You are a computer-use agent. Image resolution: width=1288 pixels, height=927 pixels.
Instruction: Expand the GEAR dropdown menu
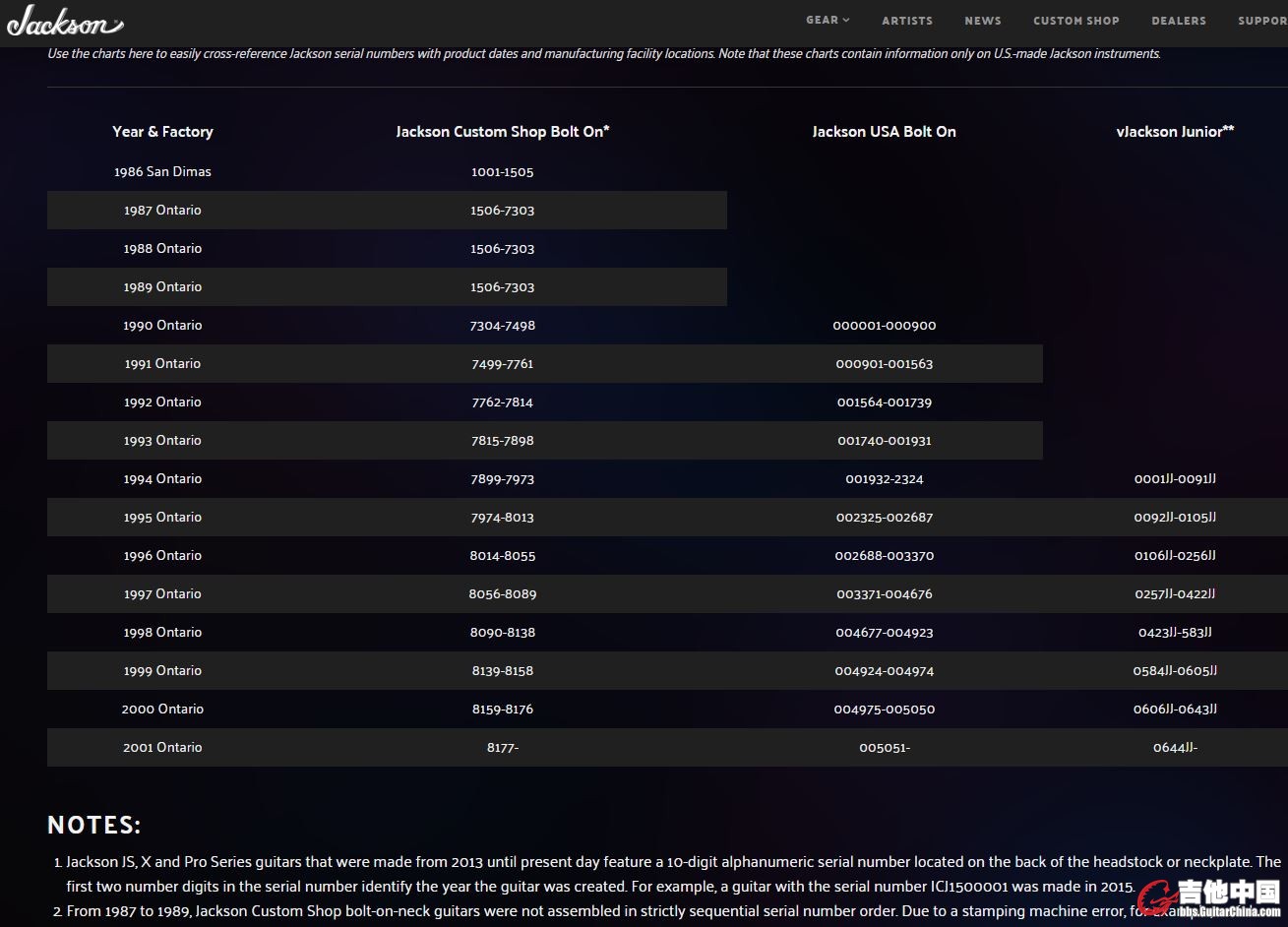pyautogui.click(x=828, y=21)
